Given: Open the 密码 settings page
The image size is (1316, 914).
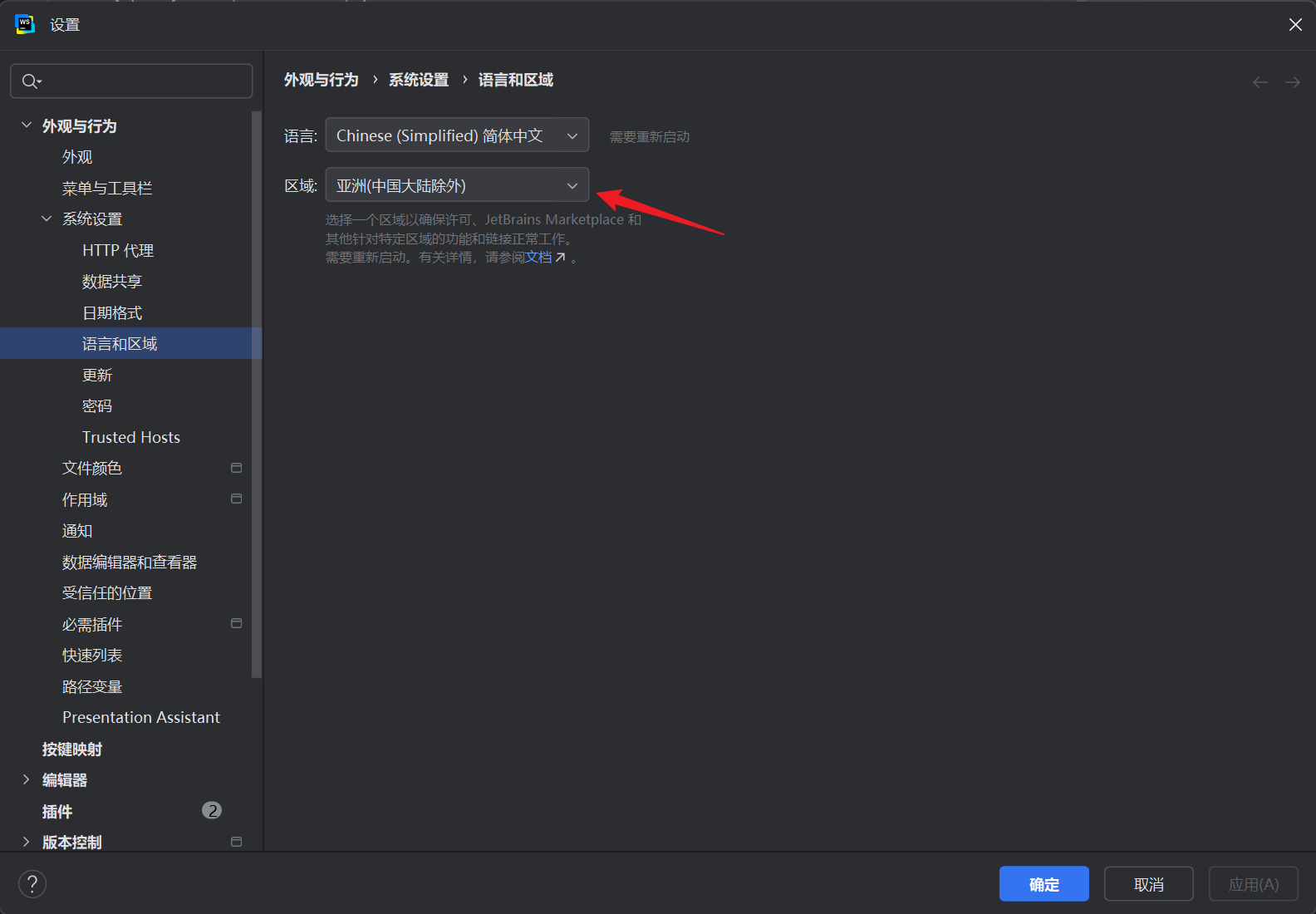Looking at the screenshot, I should (x=97, y=405).
